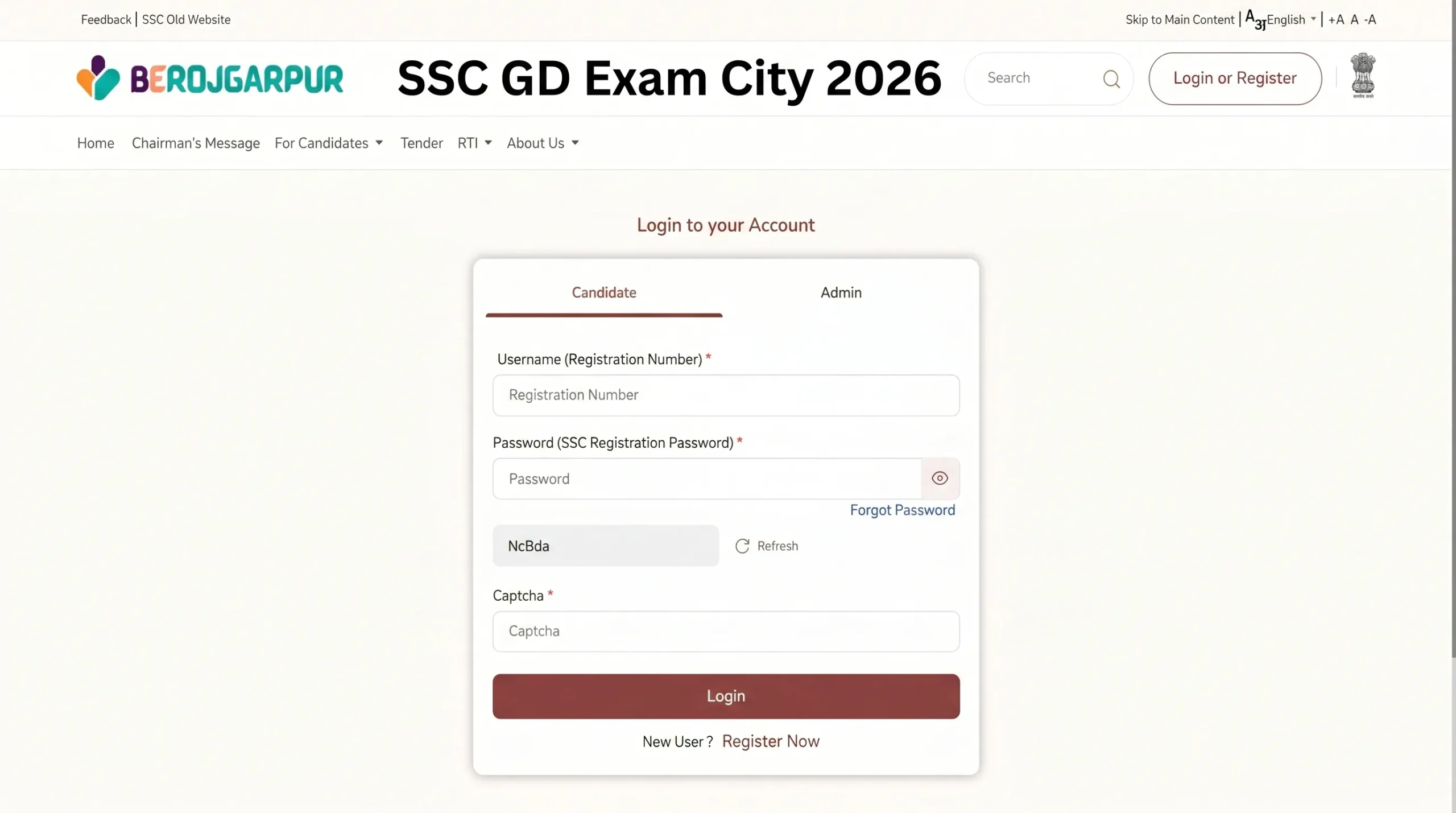Click the search magnifier icon
1456x813 pixels.
(1111, 79)
